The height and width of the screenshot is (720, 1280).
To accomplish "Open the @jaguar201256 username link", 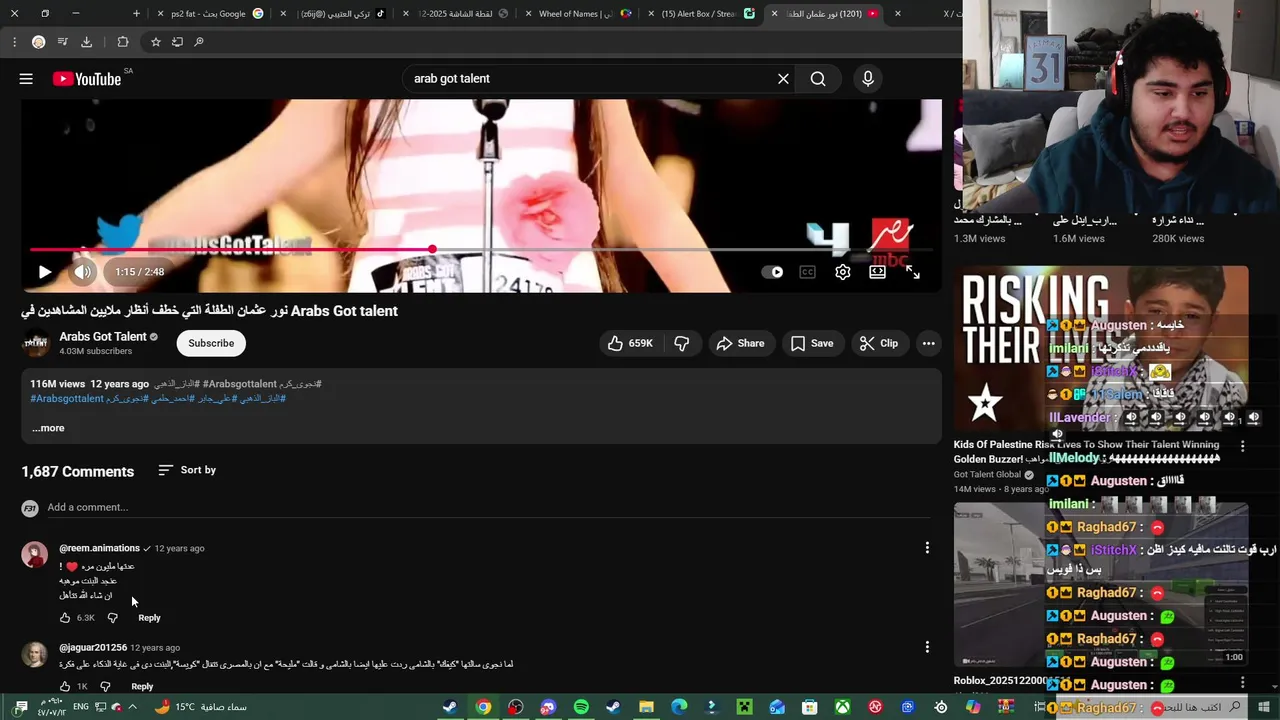I will tap(93, 648).
